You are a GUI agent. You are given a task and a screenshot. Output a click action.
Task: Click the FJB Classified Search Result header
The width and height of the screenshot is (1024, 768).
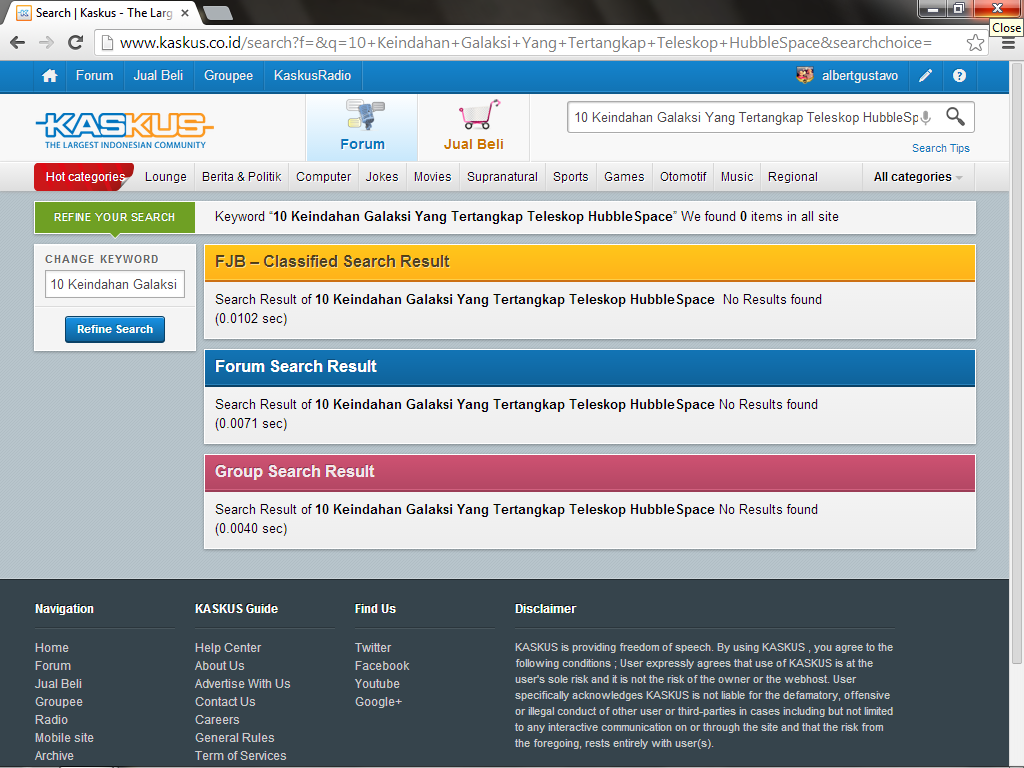click(x=590, y=262)
